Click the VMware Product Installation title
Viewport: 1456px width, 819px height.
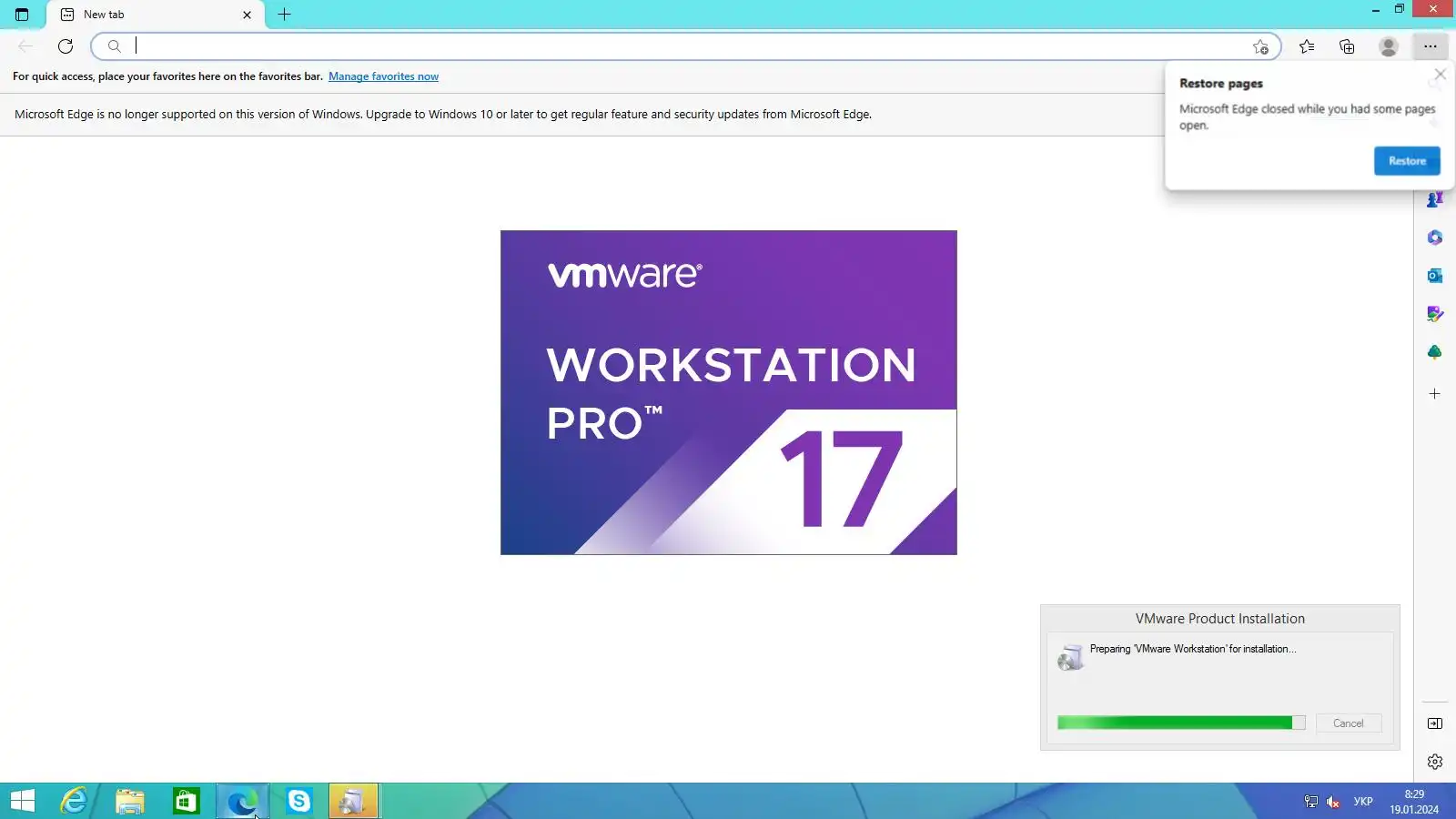click(1220, 619)
